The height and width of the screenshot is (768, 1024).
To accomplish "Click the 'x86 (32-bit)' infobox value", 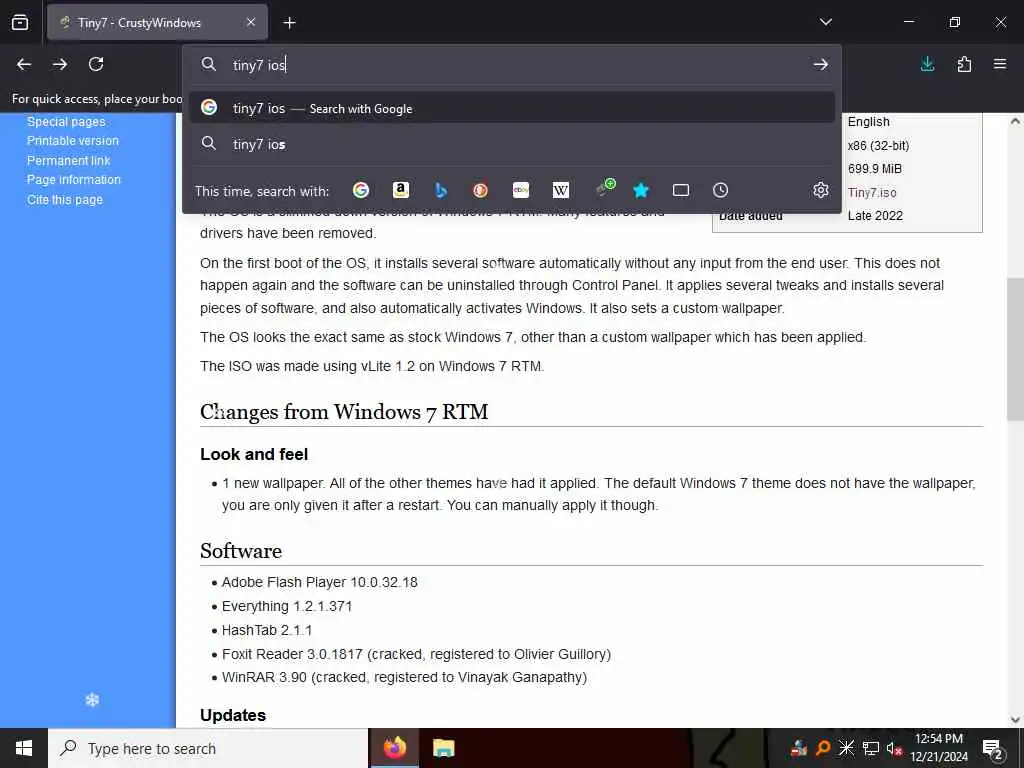I will [878, 146].
